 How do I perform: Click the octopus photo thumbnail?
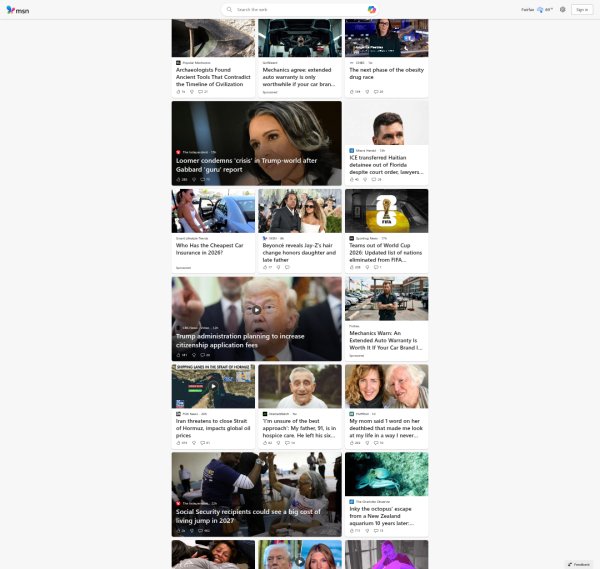(x=386, y=474)
